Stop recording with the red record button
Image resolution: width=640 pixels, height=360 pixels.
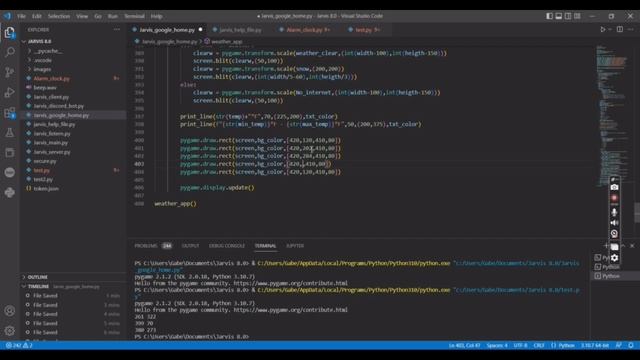[614, 198]
